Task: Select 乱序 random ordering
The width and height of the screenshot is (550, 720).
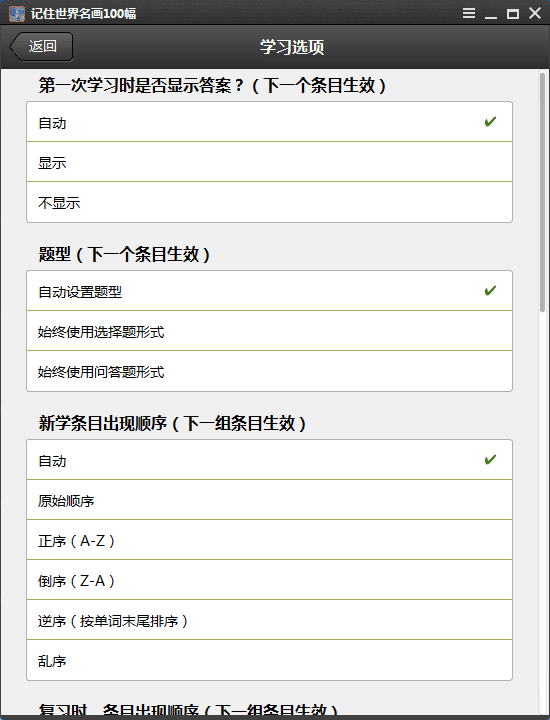Action: 269,660
